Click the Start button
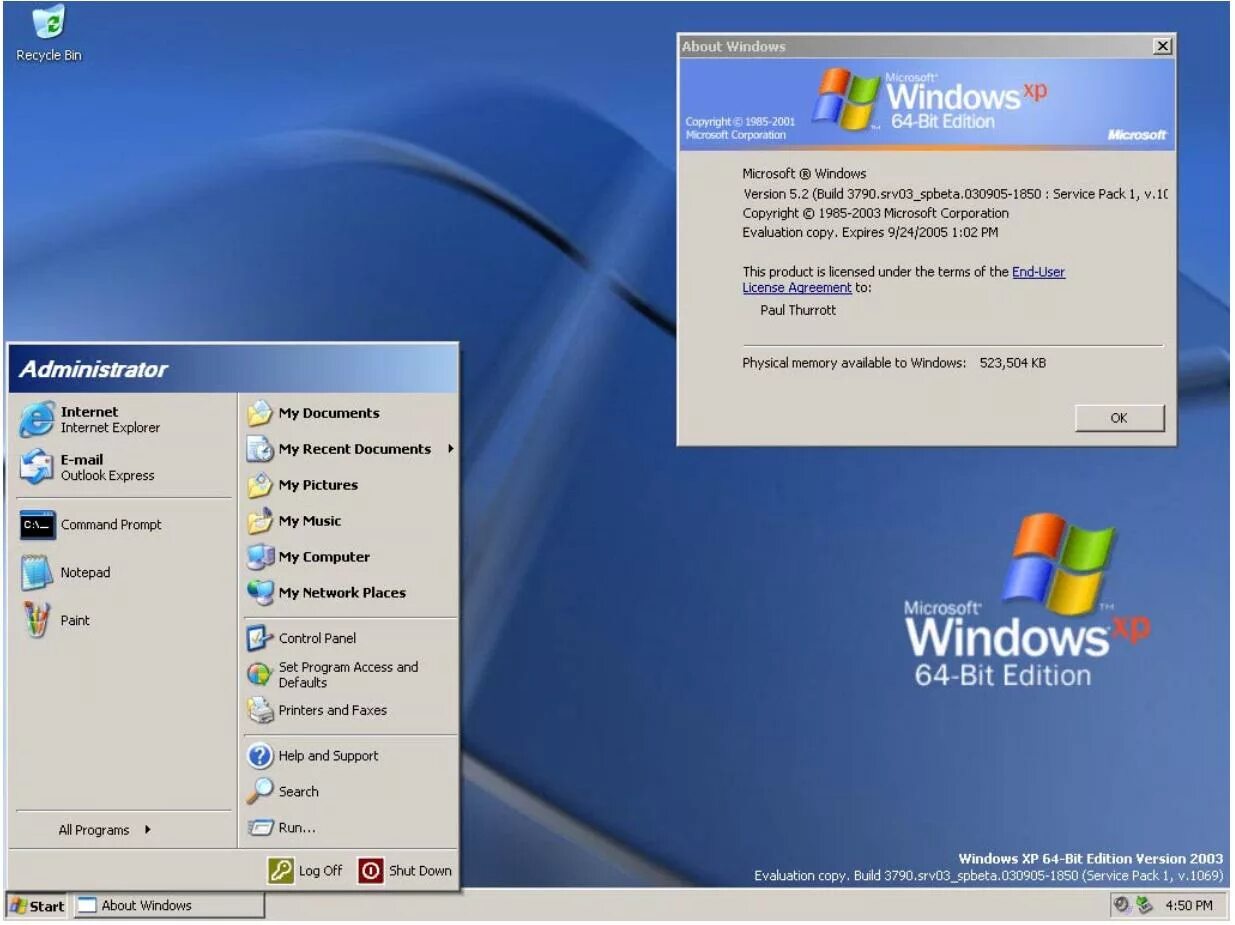 pos(37,906)
